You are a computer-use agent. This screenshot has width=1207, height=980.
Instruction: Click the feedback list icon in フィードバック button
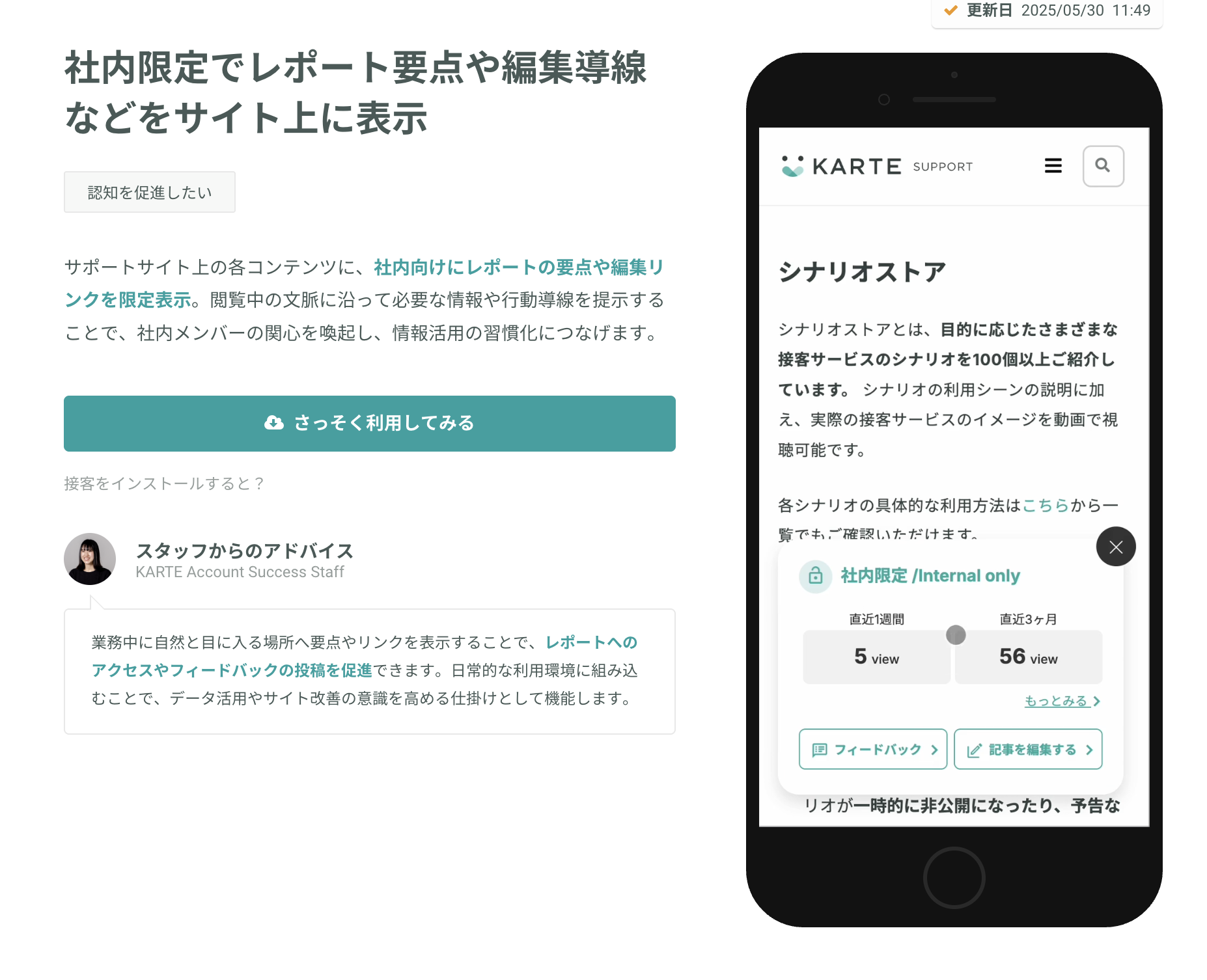pos(820,750)
